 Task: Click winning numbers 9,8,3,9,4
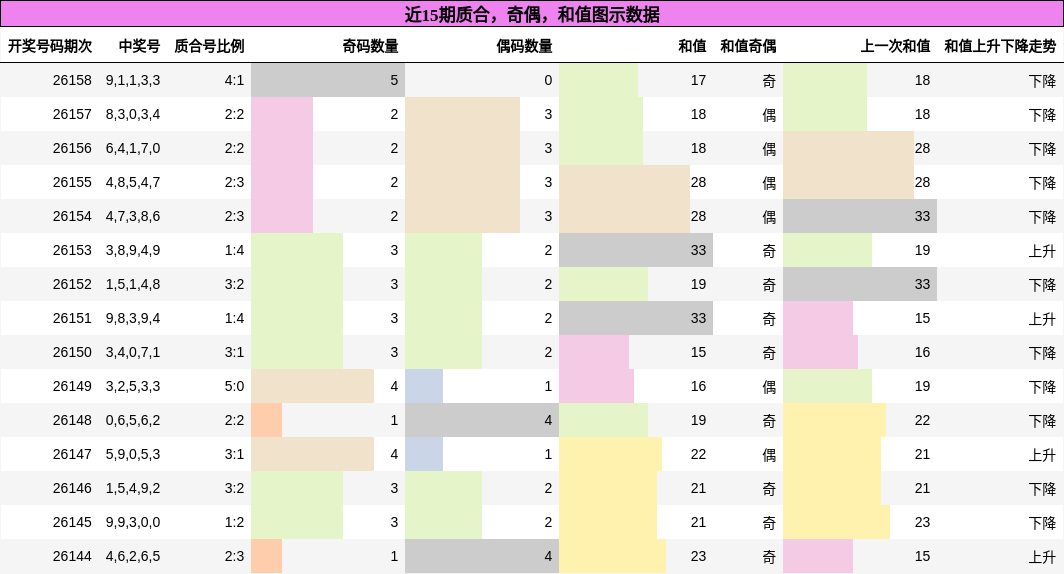point(133,318)
